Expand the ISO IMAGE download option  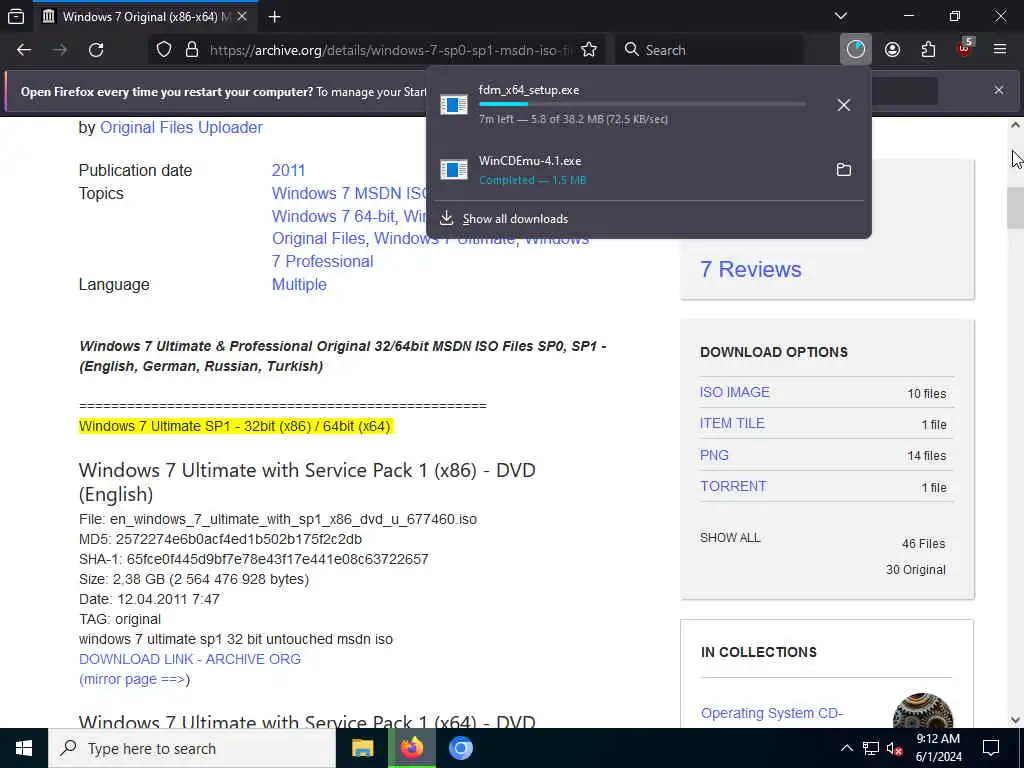735,392
